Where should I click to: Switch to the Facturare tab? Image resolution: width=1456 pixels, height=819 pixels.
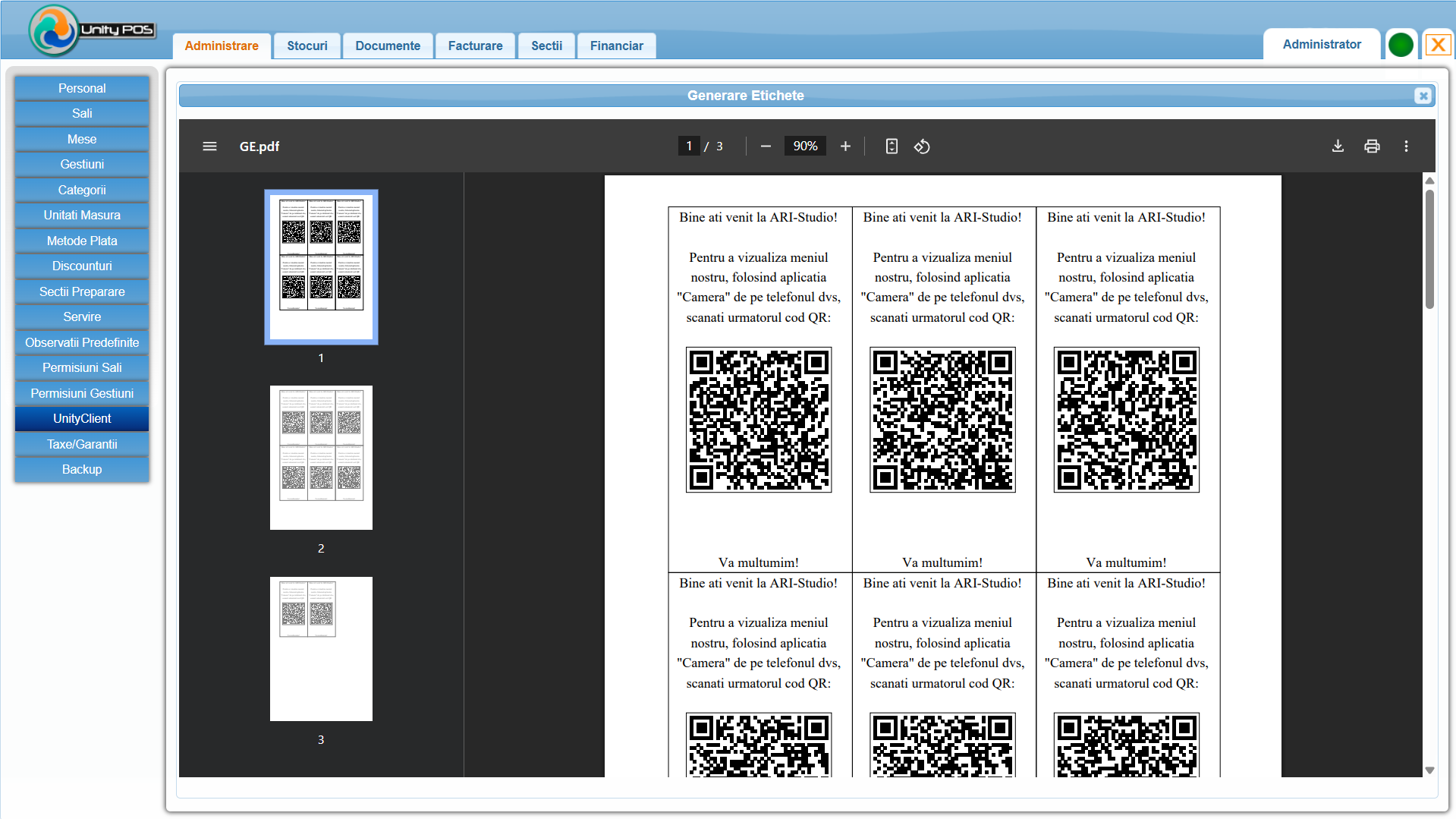tap(475, 46)
